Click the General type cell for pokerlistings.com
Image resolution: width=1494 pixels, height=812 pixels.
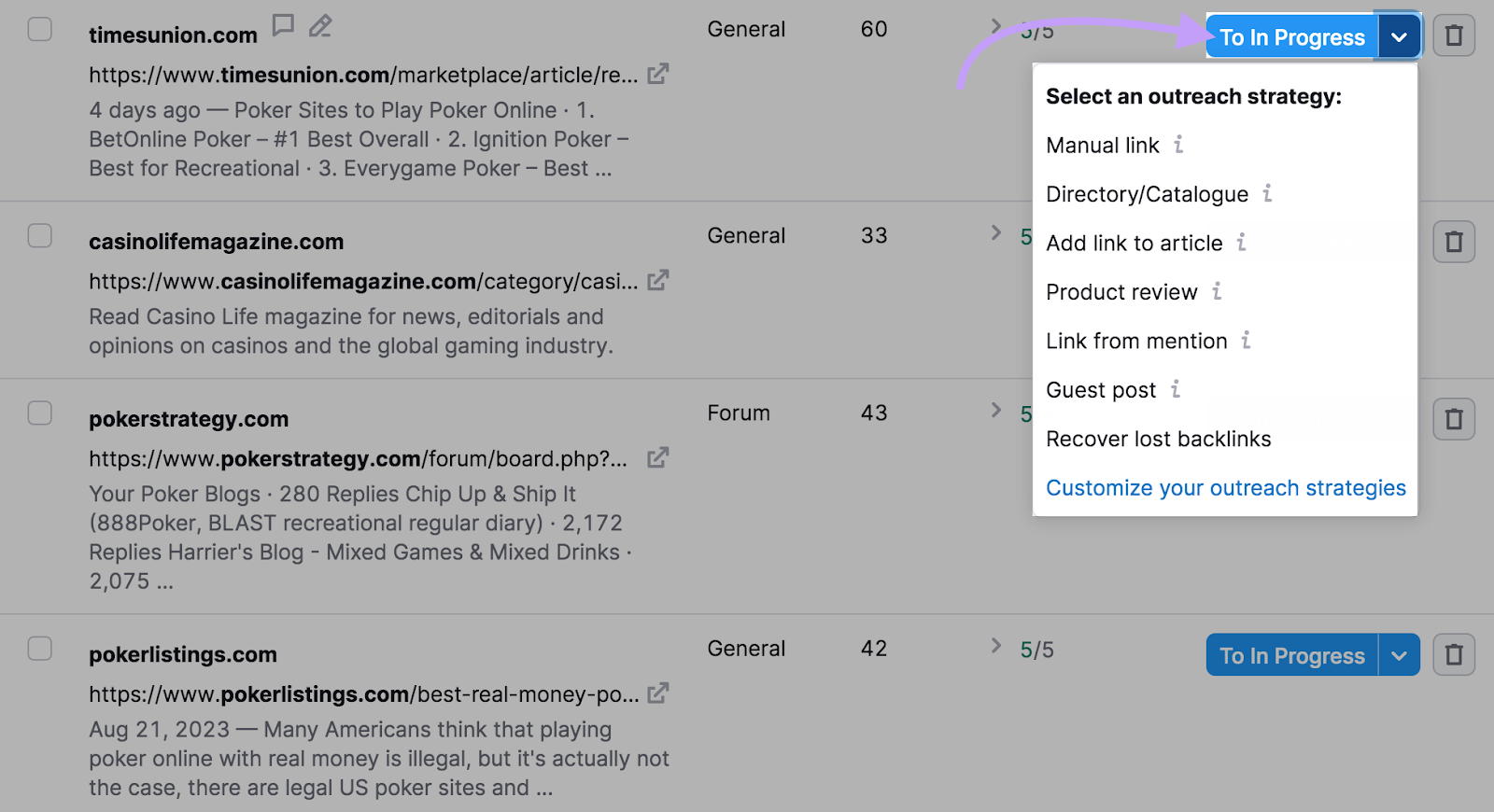[x=746, y=648]
